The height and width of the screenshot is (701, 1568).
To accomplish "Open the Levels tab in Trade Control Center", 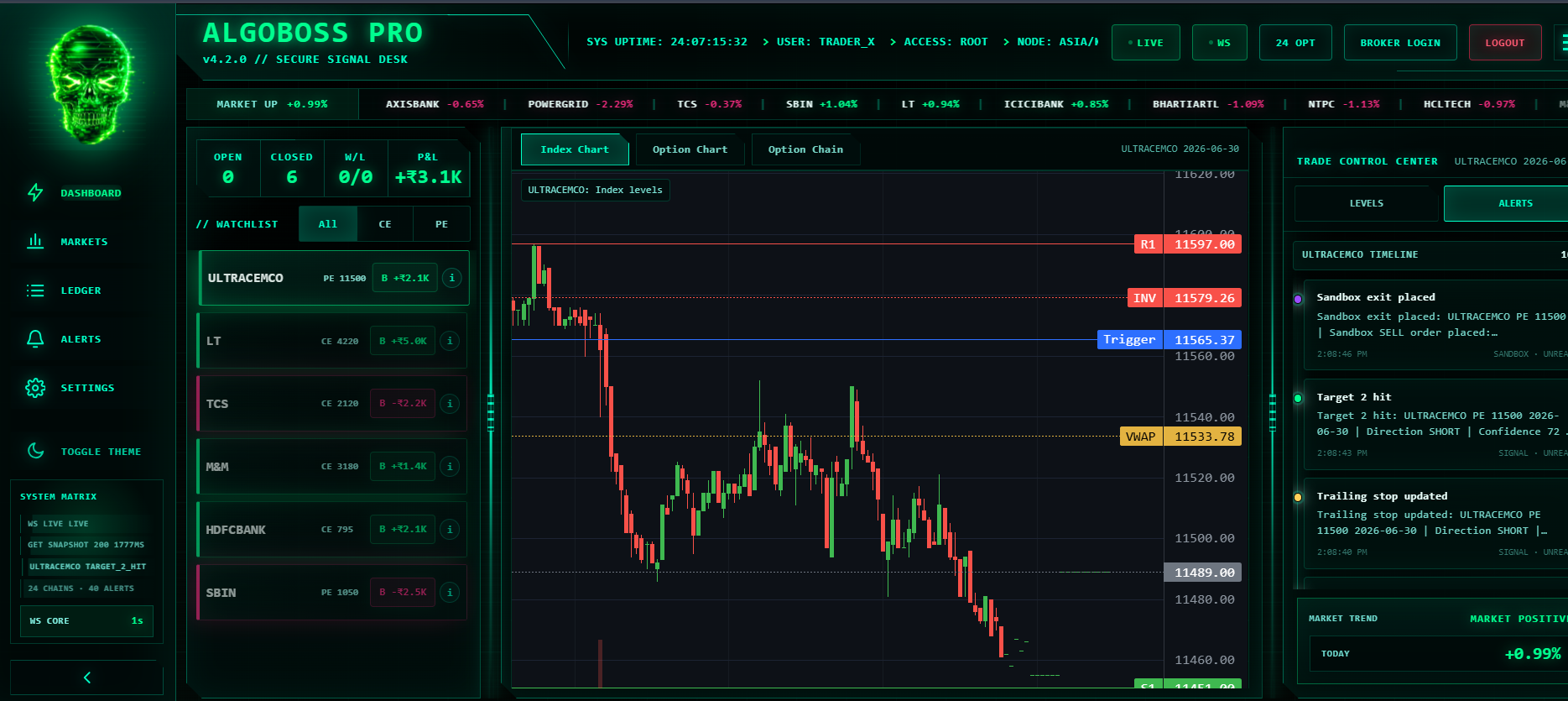I will pyautogui.click(x=1367, y=203).
